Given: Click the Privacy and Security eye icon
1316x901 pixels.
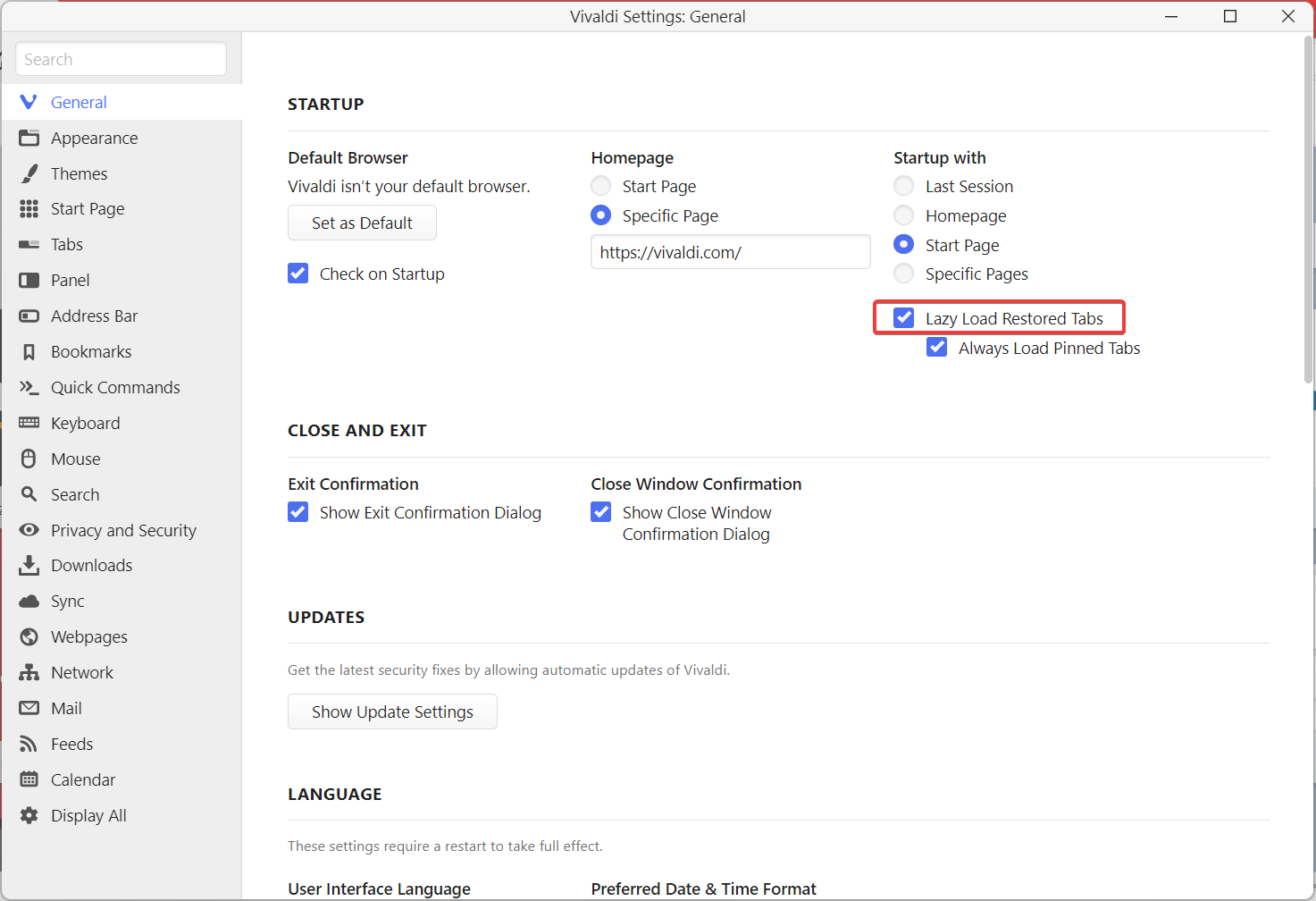Looking at the screenshot, I should click(x=29, y=530).
